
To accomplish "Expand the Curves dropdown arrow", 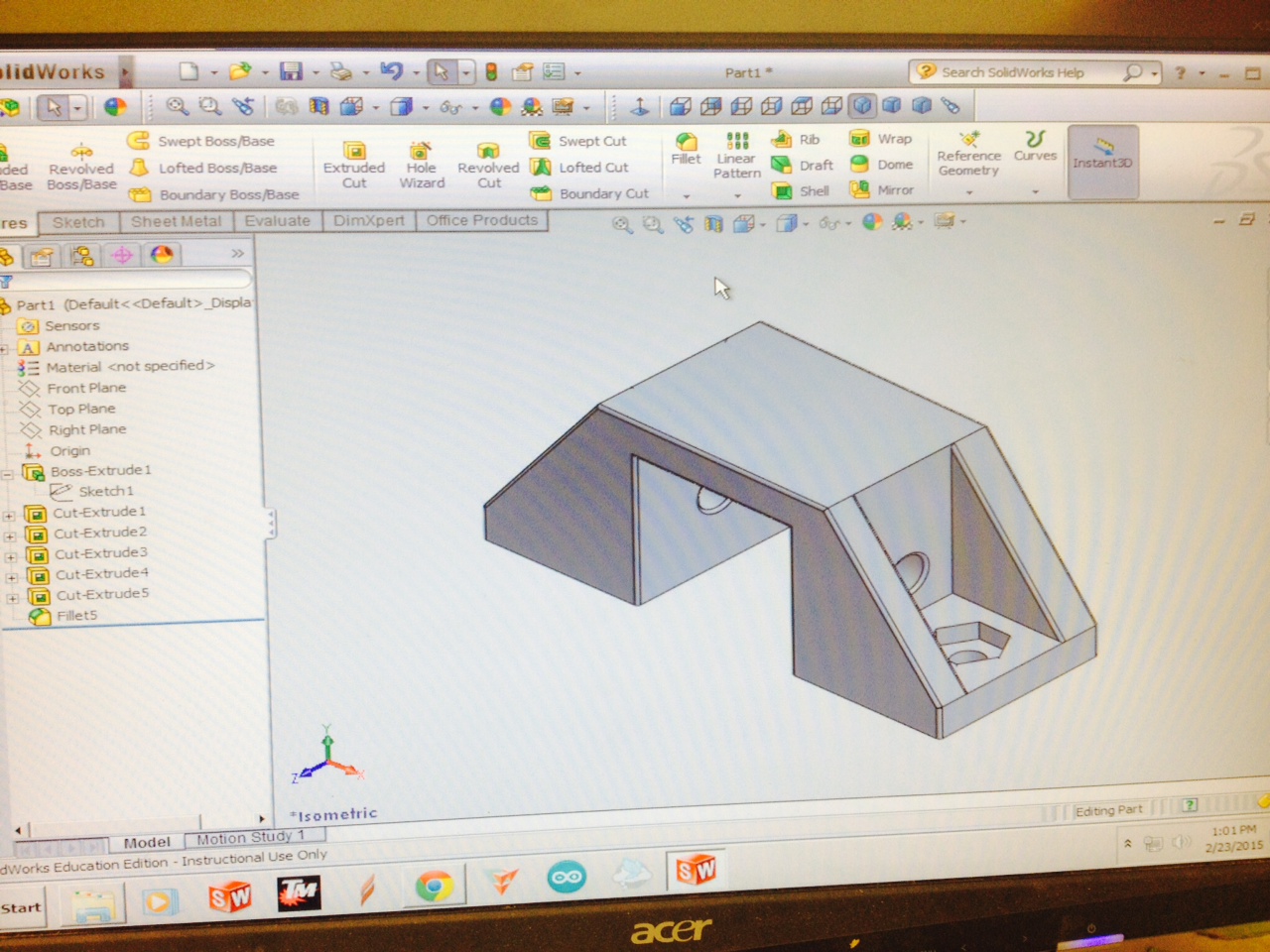I will [1035, 191].
